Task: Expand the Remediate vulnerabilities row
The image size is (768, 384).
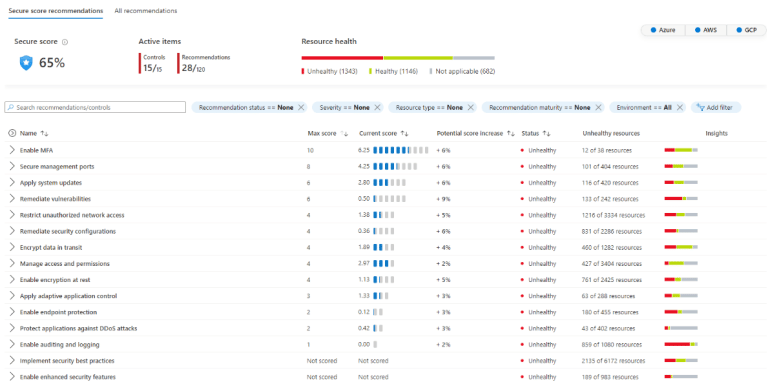Action: click(12, 199)
